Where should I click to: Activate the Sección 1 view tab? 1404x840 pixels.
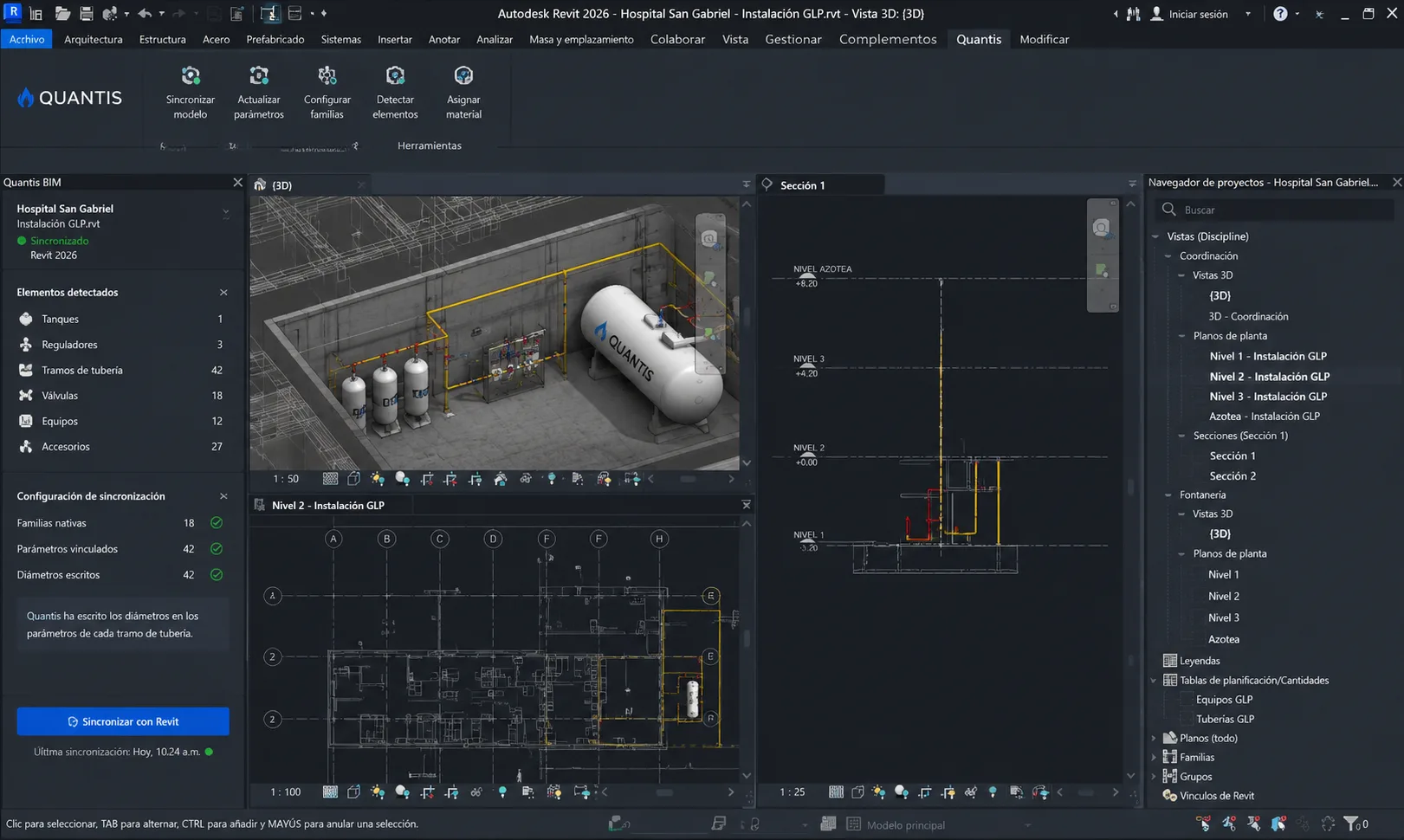[x=821, y=184]
